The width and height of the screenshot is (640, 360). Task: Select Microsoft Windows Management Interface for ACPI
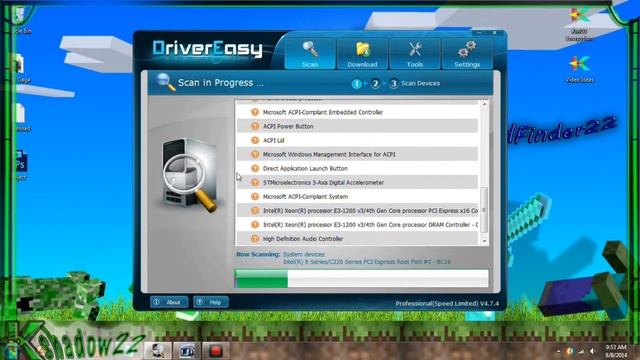coord(357,154)
